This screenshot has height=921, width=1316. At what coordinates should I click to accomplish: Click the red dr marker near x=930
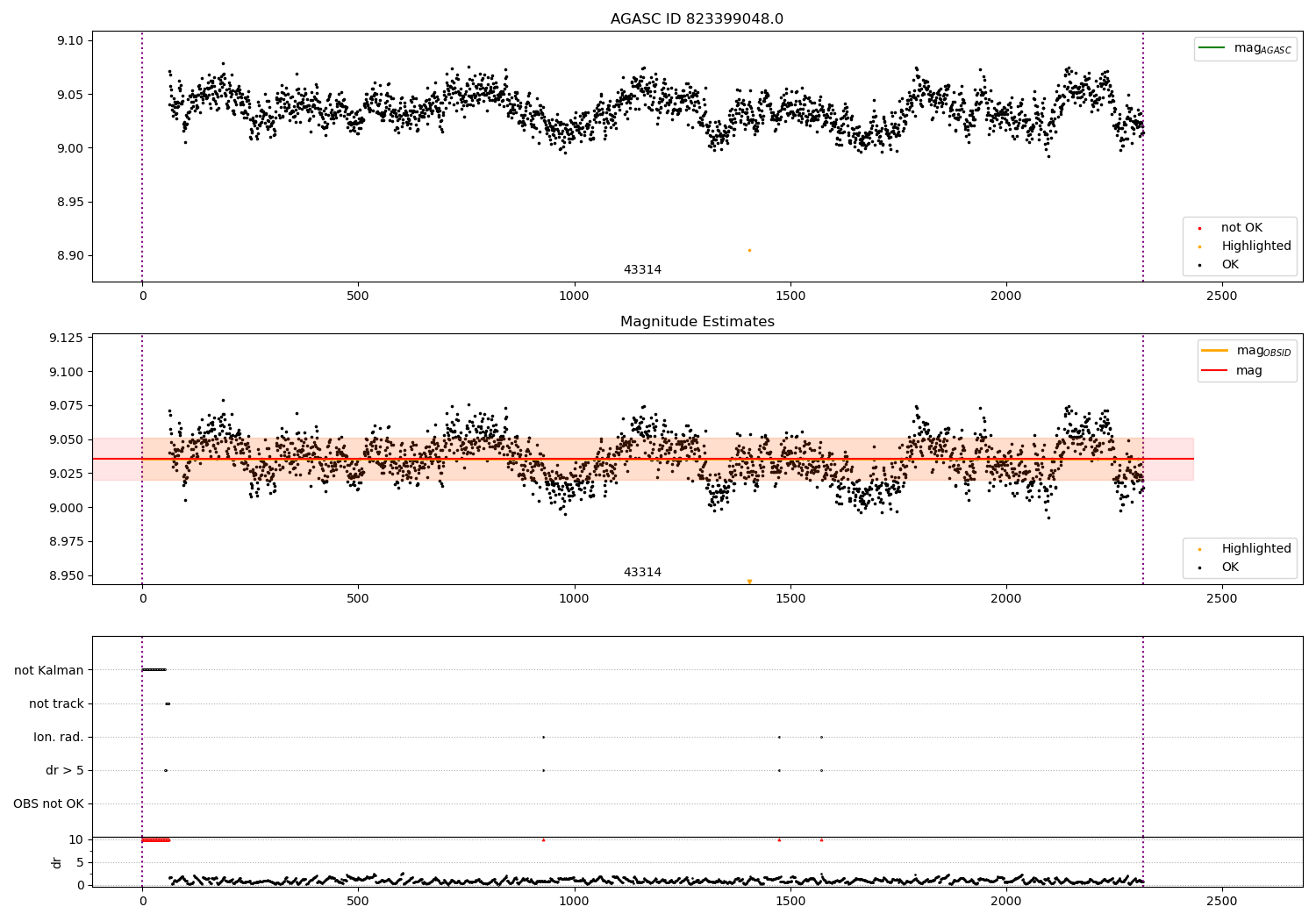pyautogui.click(x=543, y=839)
